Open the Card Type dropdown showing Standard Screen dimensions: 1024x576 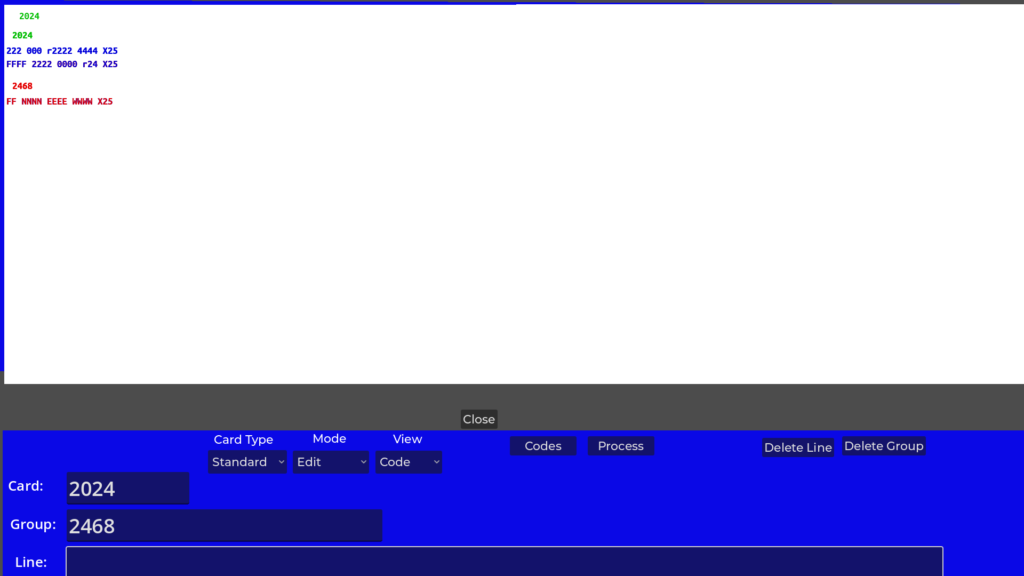[x=247, y=462]
